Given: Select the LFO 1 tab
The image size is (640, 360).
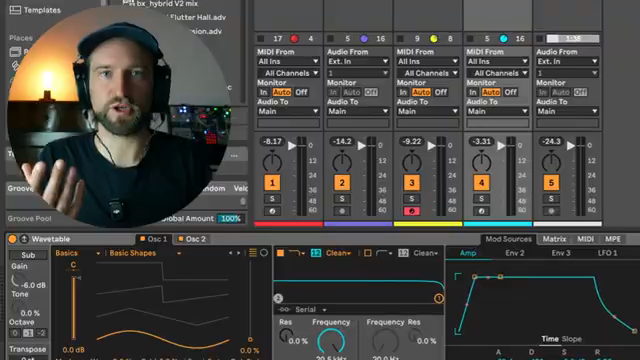Looking at the screenshot, I should 607,253.
